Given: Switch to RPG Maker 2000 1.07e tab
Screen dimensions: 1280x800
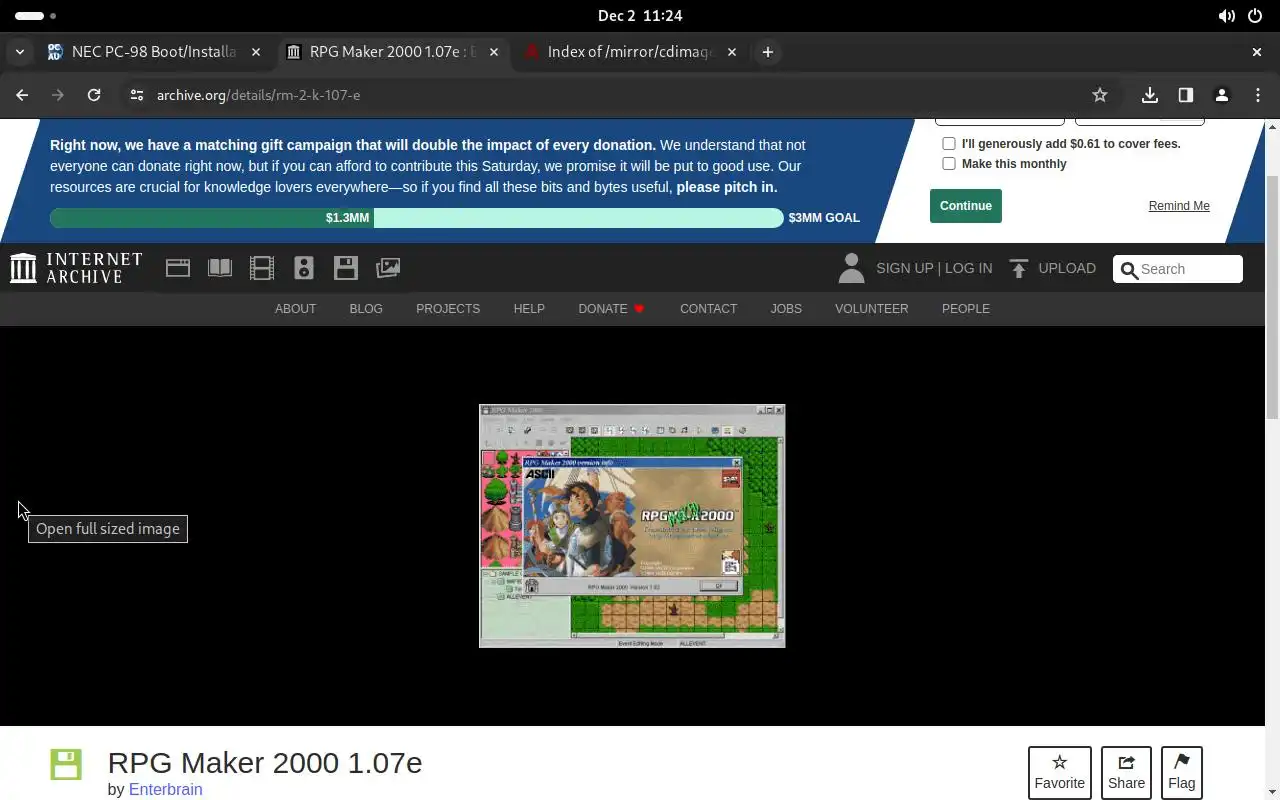Looking at the screenshot, I should click(393, 52).
